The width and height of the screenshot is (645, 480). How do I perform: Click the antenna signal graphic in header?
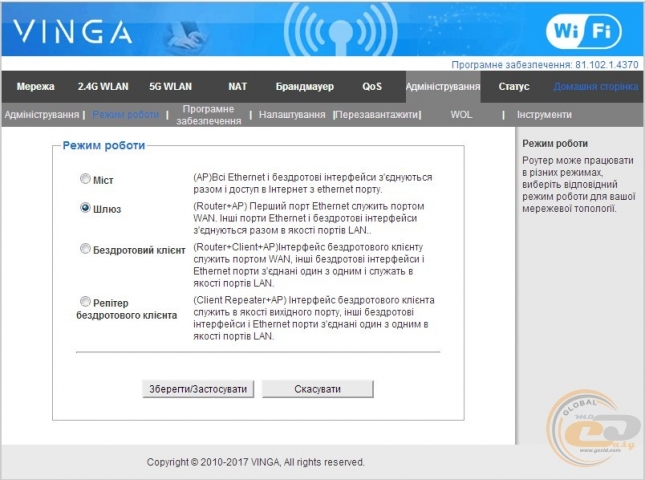340,29
